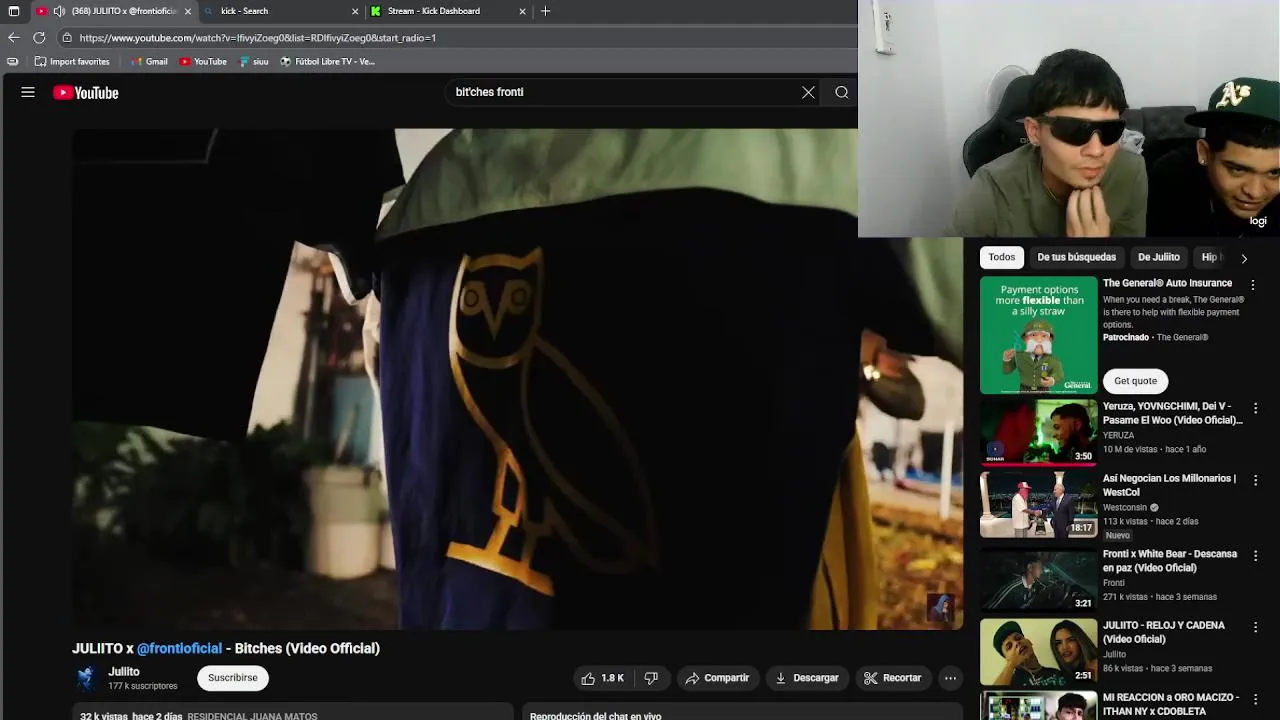Open options for Descansa en paz video
Image resolution: width=1280 pixels, height=720 pixels.
pos(1256,555)
